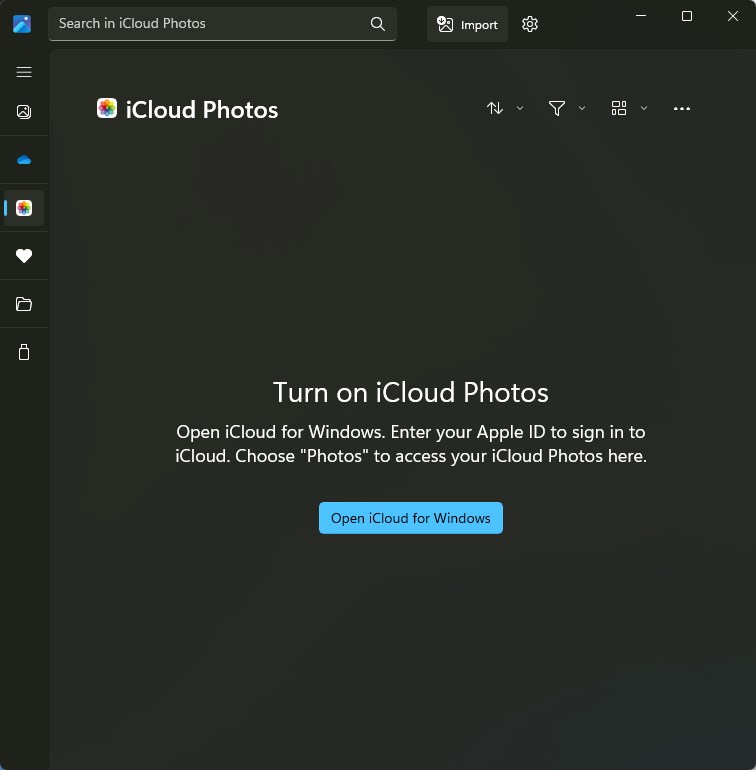Select iCloud Photos in the sidebar
The height and width of the screenshot is (770, 756).
(24, 208)
